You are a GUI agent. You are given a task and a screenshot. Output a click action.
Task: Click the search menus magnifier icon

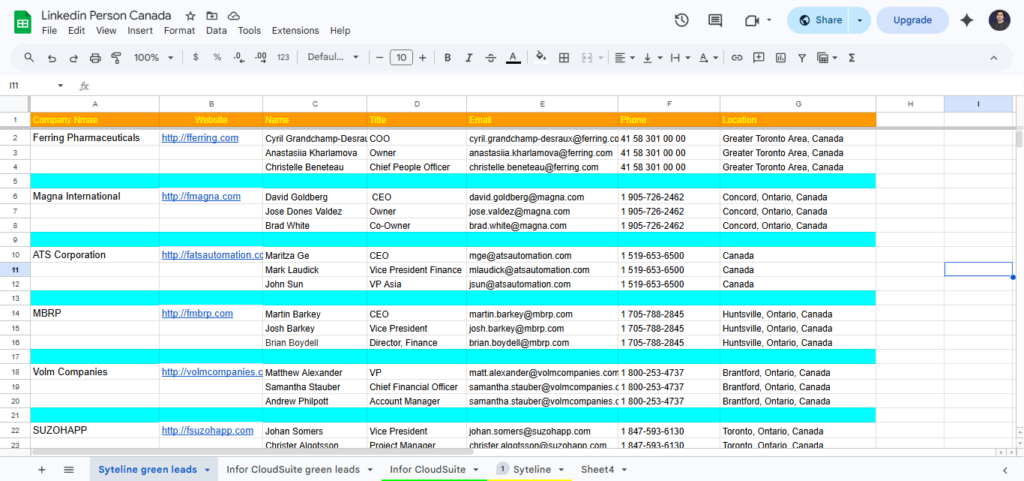pos(29,57)
